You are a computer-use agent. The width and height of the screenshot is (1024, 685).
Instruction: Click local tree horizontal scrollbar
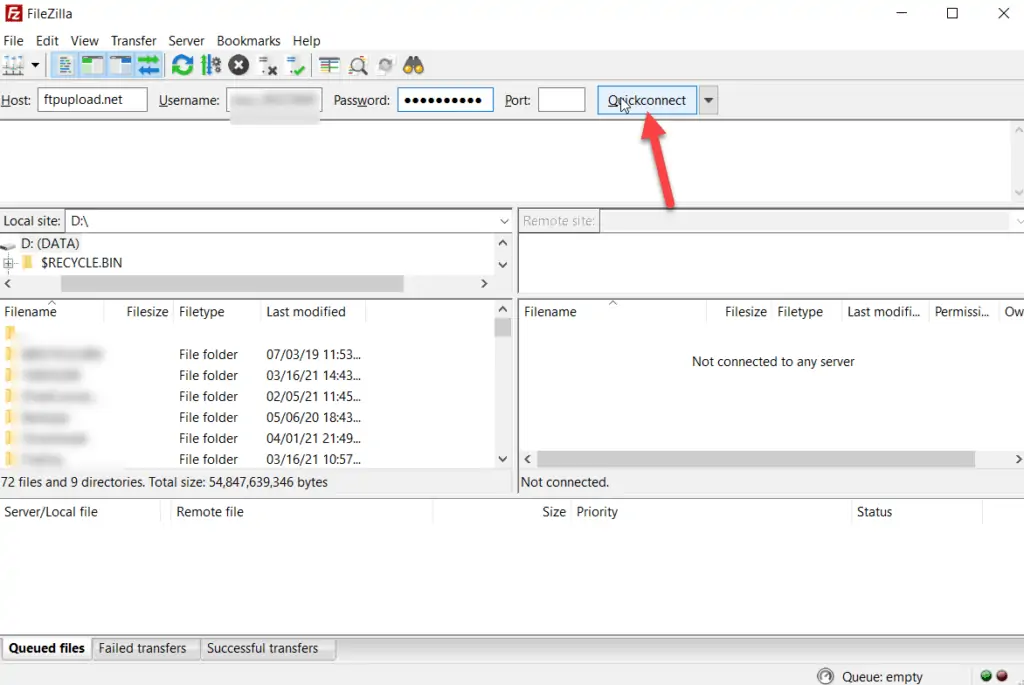point(232,283)
